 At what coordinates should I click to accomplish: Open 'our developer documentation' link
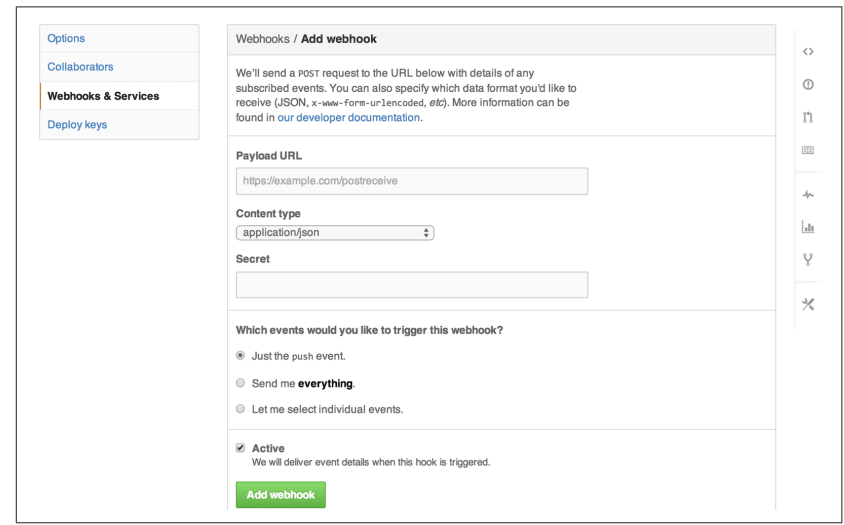(349, 117)
